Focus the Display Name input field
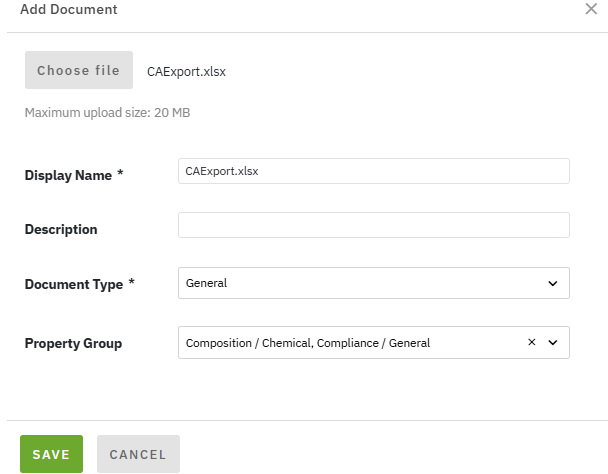Viewport: 608px width, 474px height. point(373,171)
